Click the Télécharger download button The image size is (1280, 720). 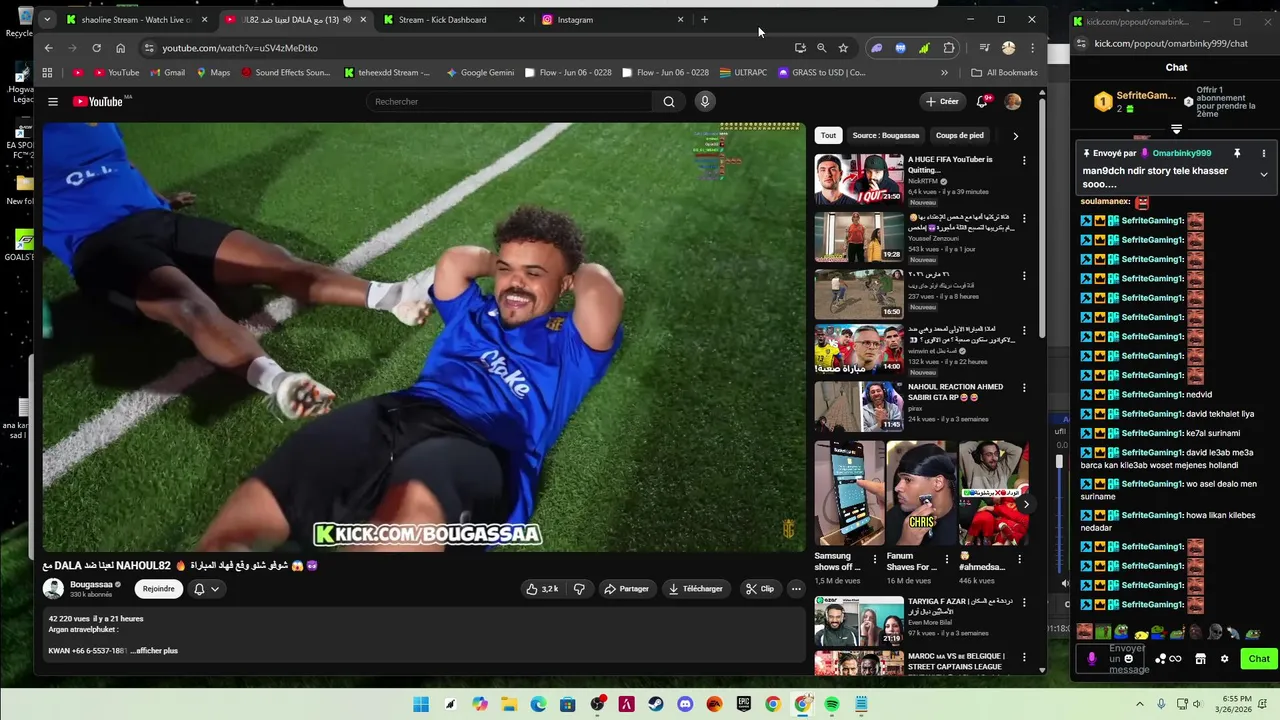click(695, 589)
